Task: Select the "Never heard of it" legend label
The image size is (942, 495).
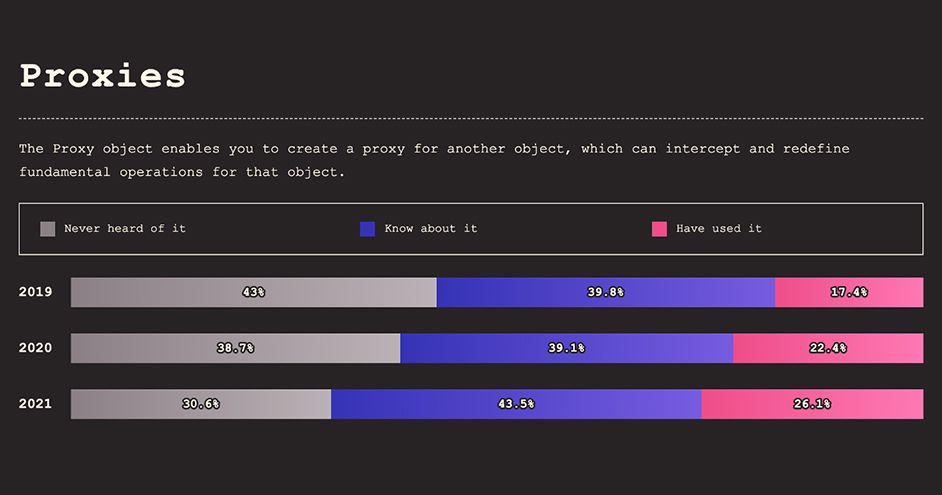Action: tap(125, 229)
